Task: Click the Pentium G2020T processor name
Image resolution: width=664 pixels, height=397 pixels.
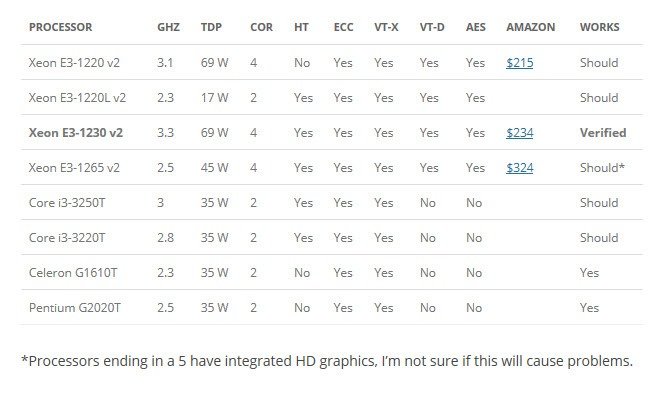Action: pos(75,308)
